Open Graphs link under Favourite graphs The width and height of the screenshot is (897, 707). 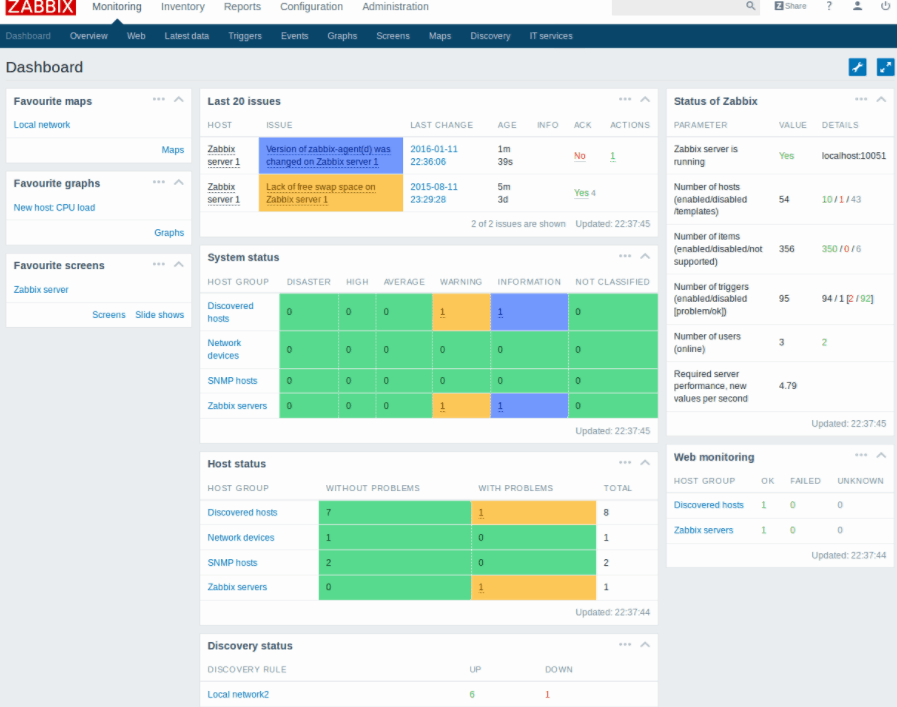click(x=169, y=233)
